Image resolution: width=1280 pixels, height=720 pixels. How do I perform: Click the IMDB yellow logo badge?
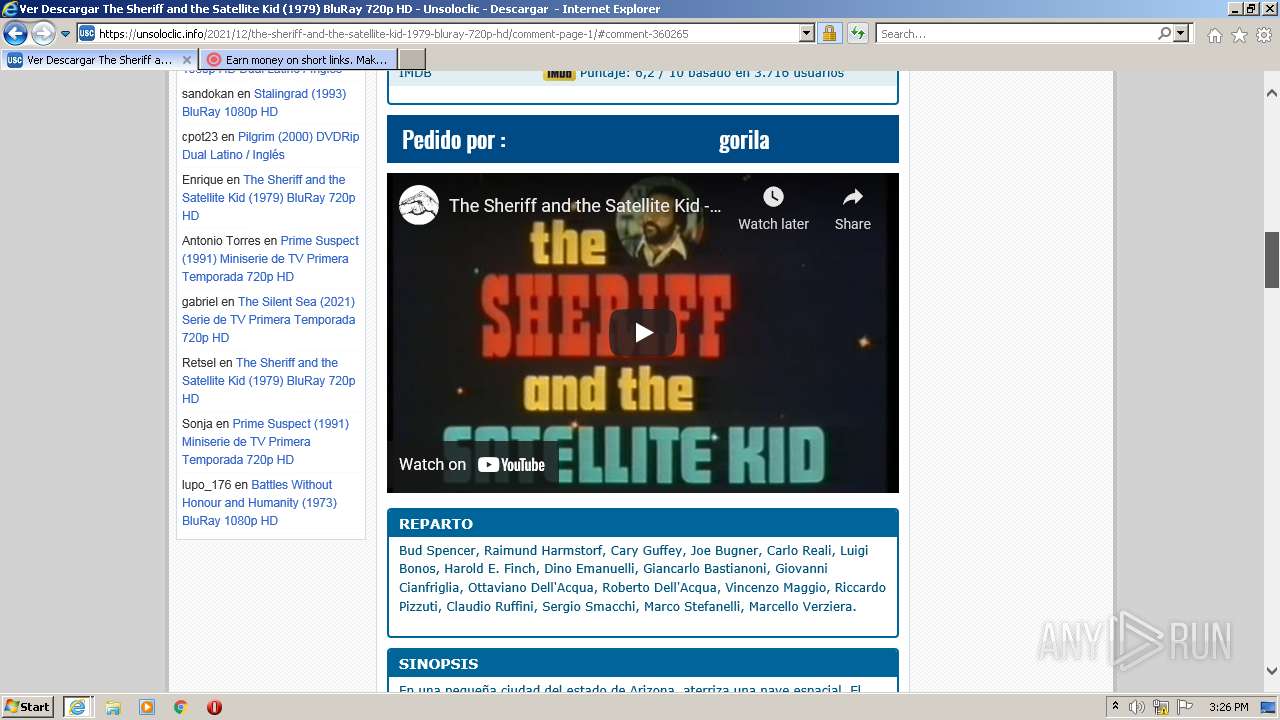(560, 73)
